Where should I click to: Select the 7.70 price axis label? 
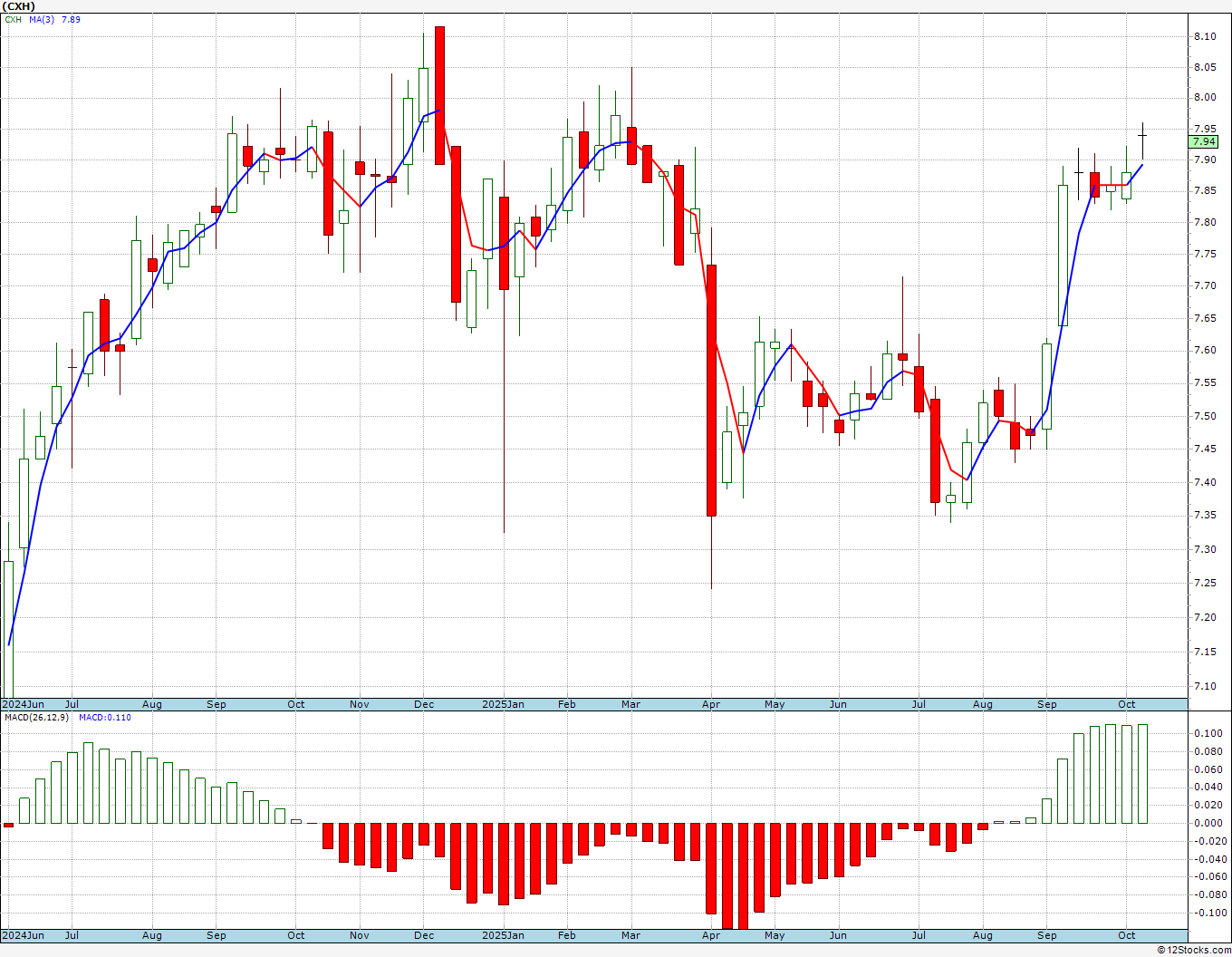(1205, 285)
